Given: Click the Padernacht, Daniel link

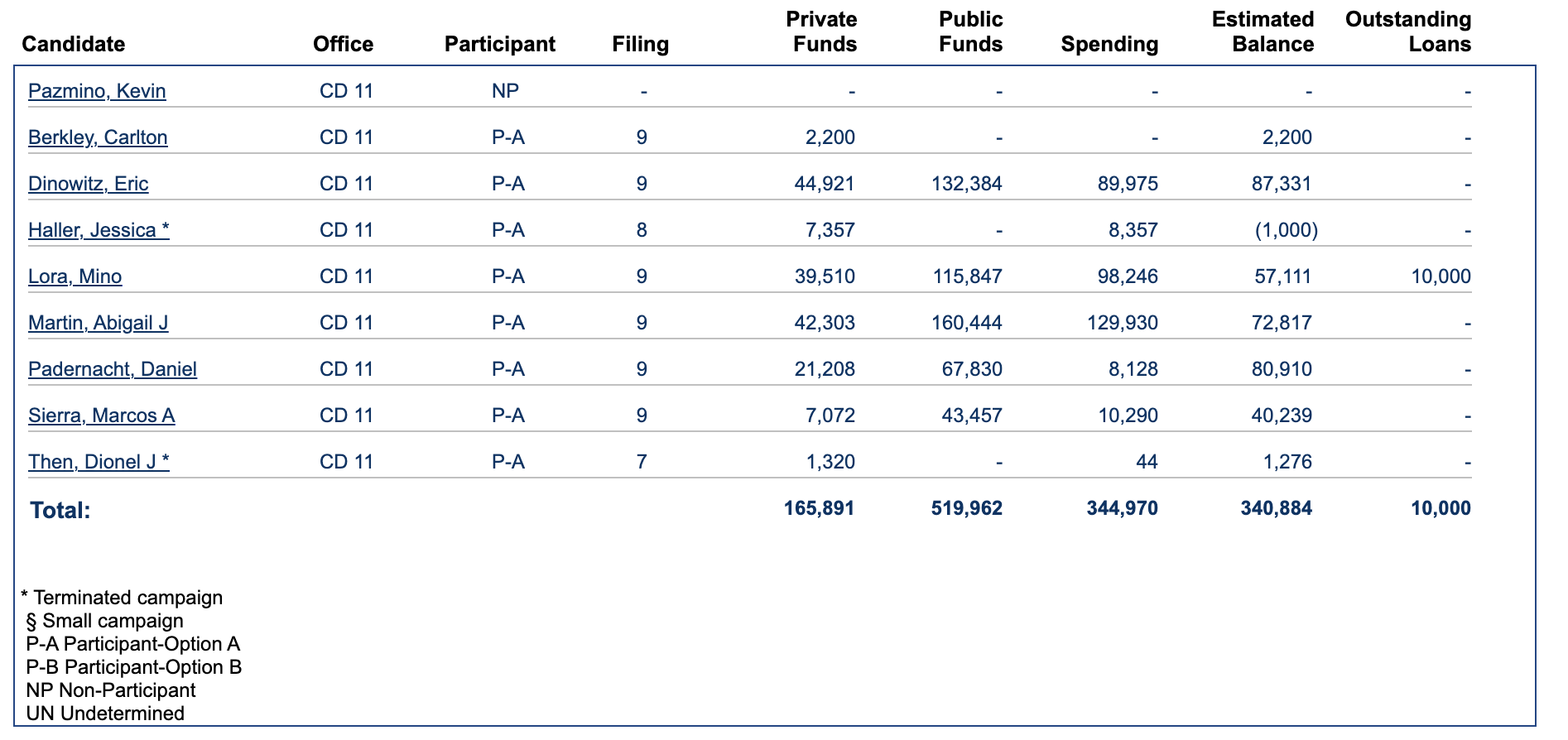Looking at the screenshot, I should [x=113, y=369].
